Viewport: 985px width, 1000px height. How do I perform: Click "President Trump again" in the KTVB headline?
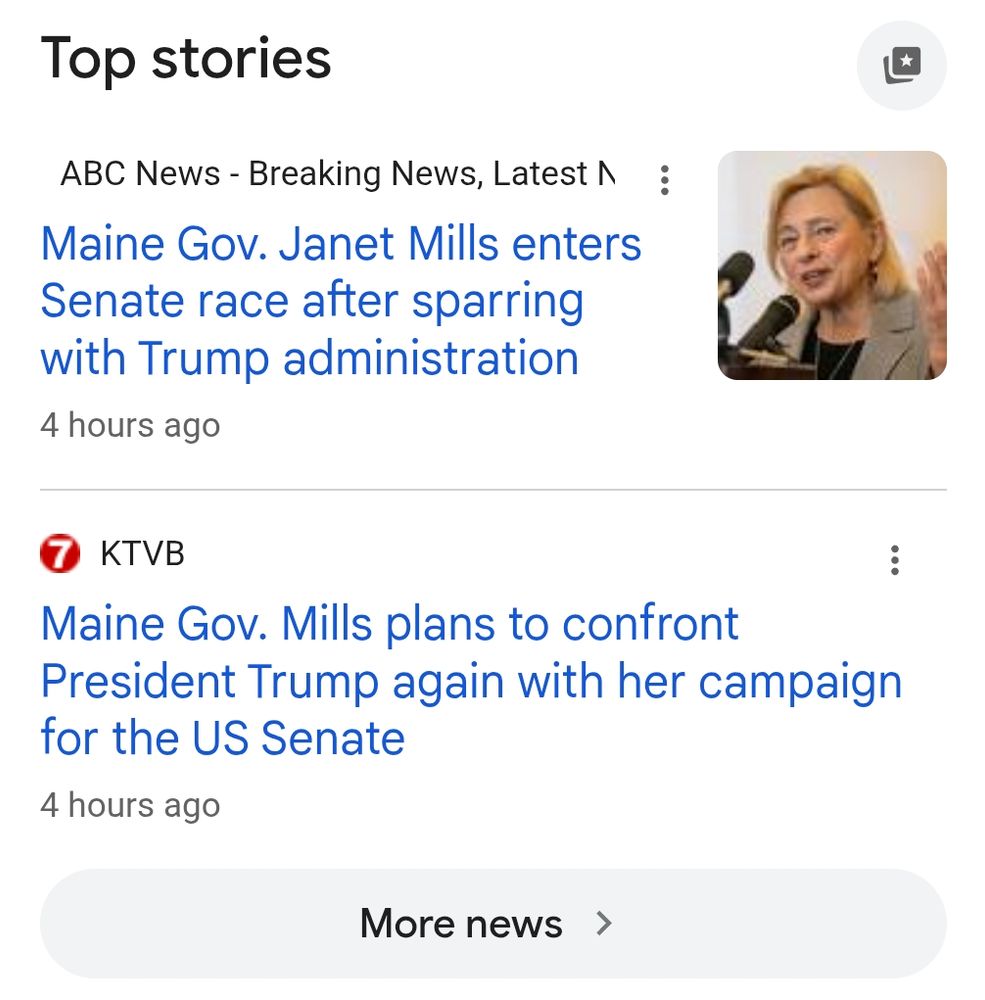tap(210, 681)
